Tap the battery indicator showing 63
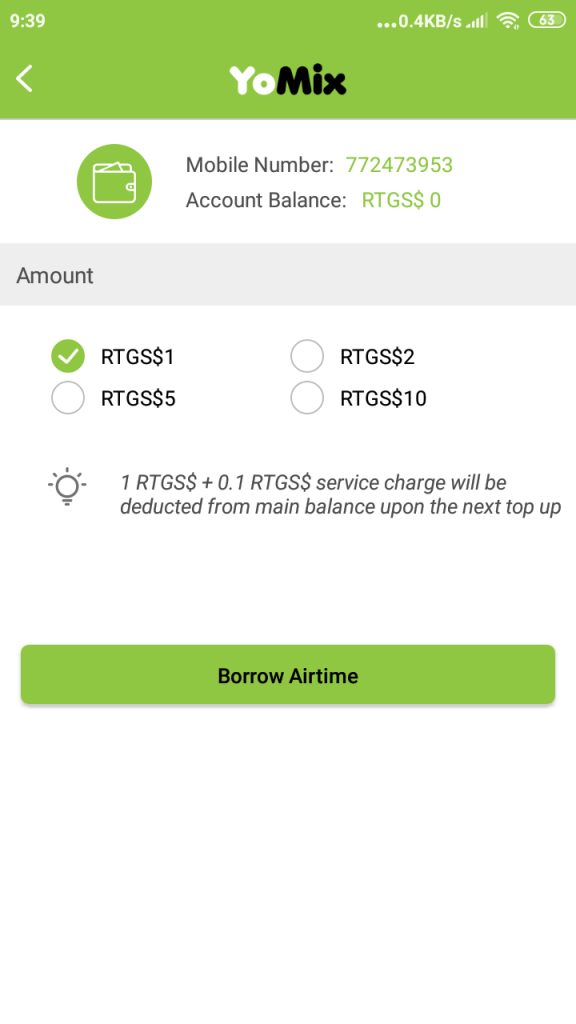 [x=547, y=20]
